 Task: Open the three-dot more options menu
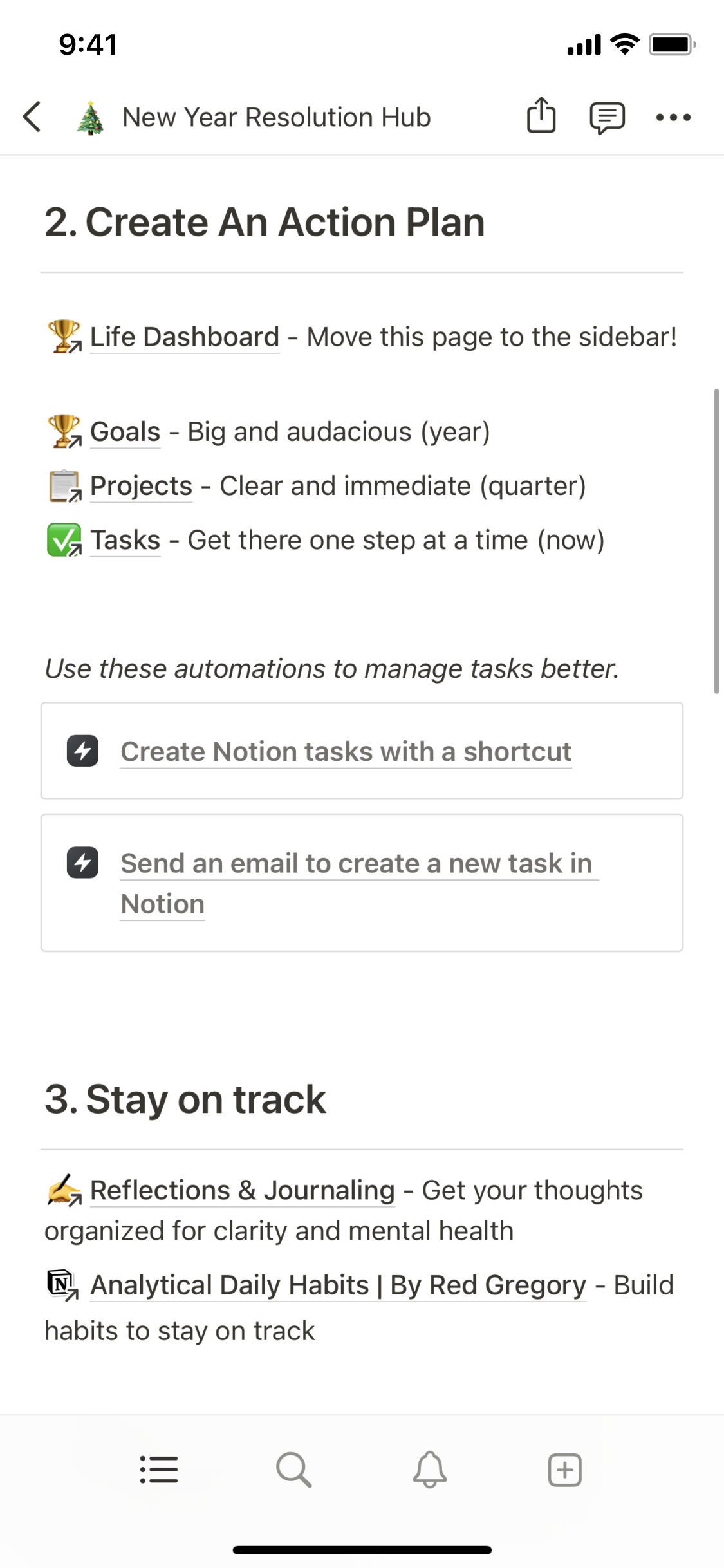673,117
